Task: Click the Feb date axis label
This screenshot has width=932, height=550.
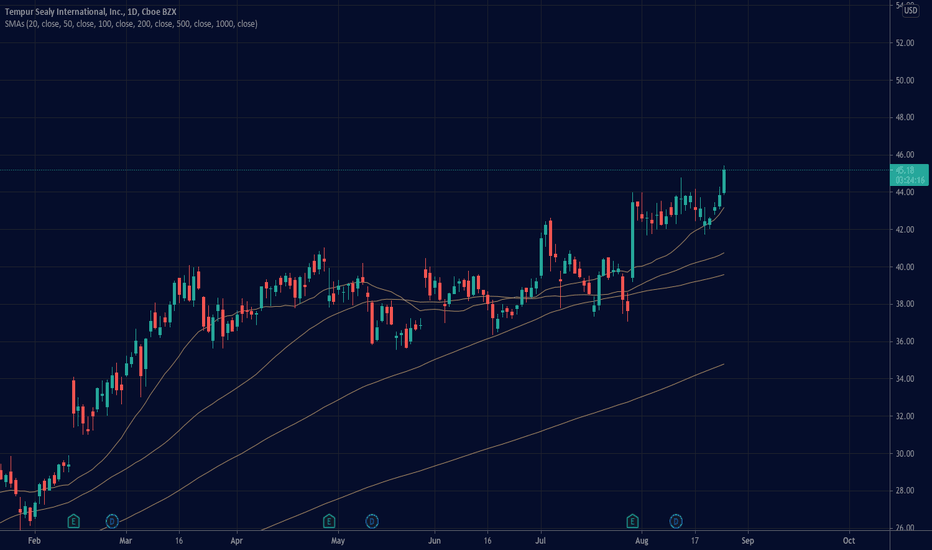Action: (x=34, y=540)
